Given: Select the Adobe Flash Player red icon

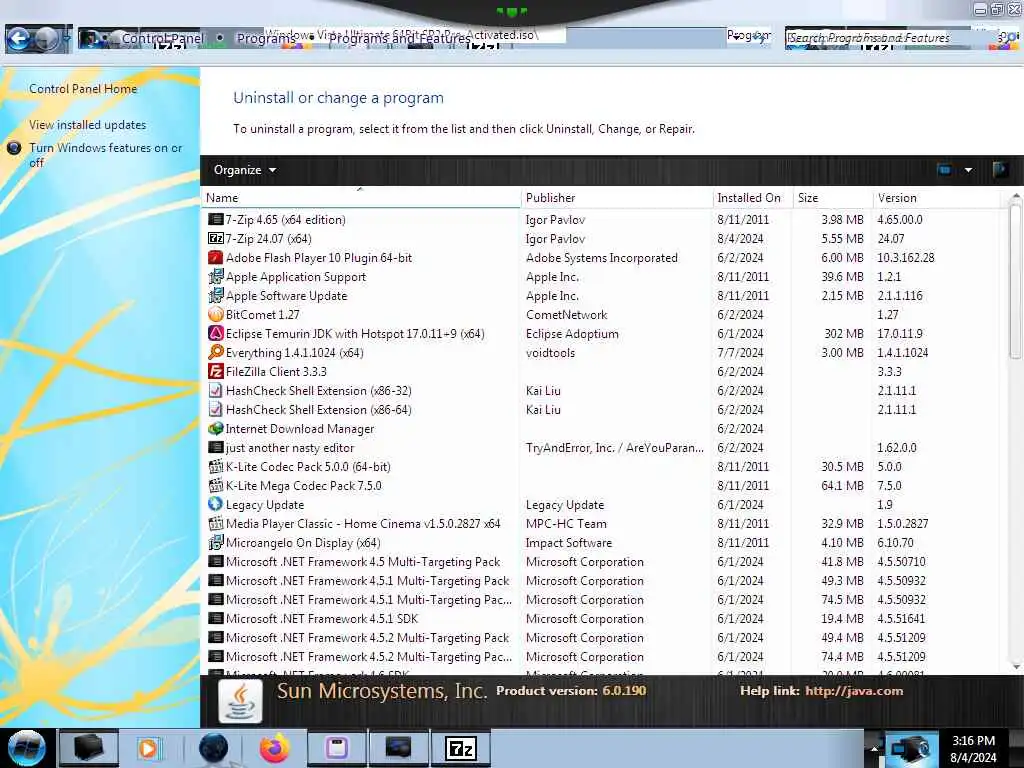Looking at the screenshot, I should (216, 257).
